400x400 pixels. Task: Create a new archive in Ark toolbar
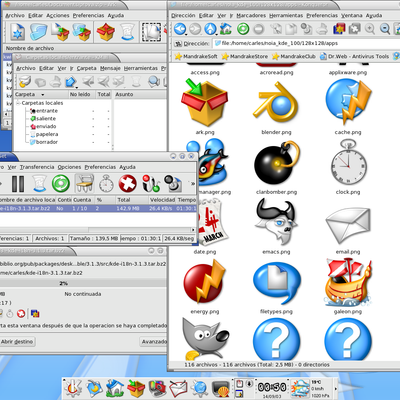[18, 32]
